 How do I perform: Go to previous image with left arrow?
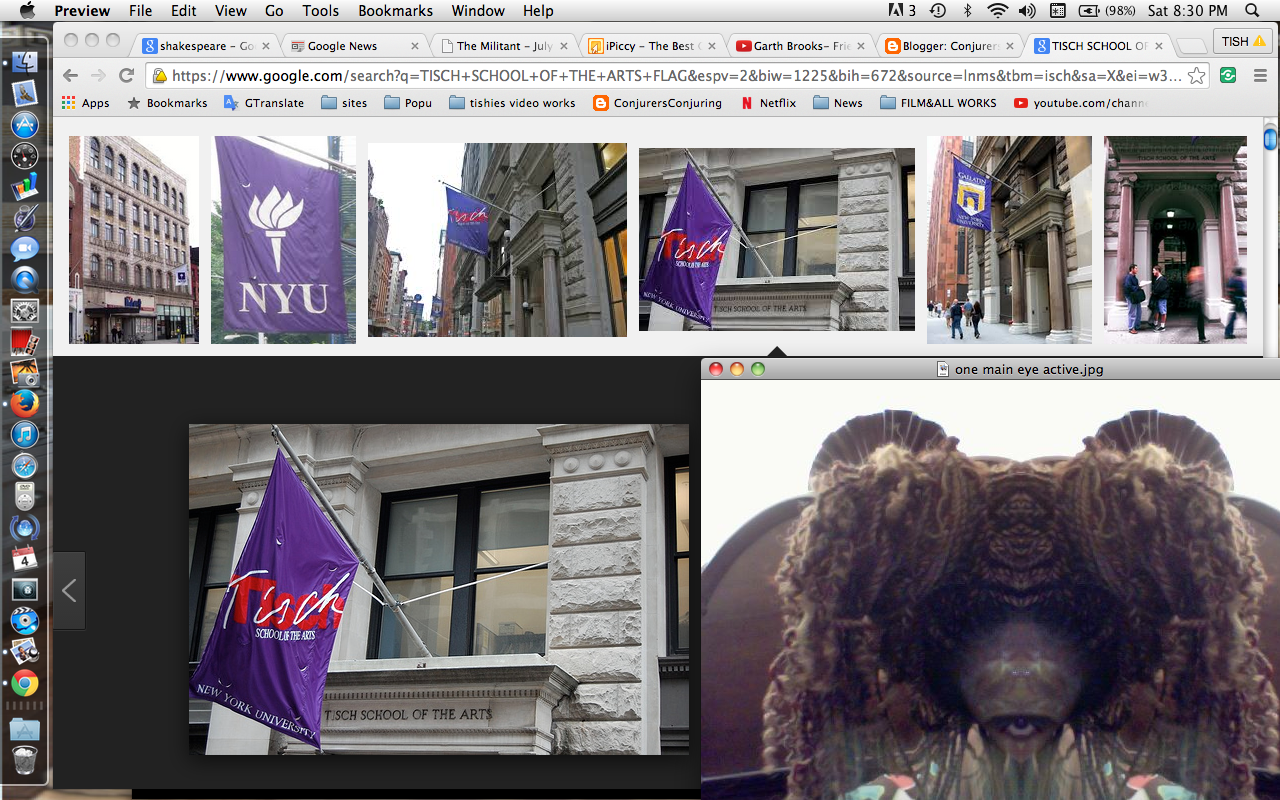69,590
